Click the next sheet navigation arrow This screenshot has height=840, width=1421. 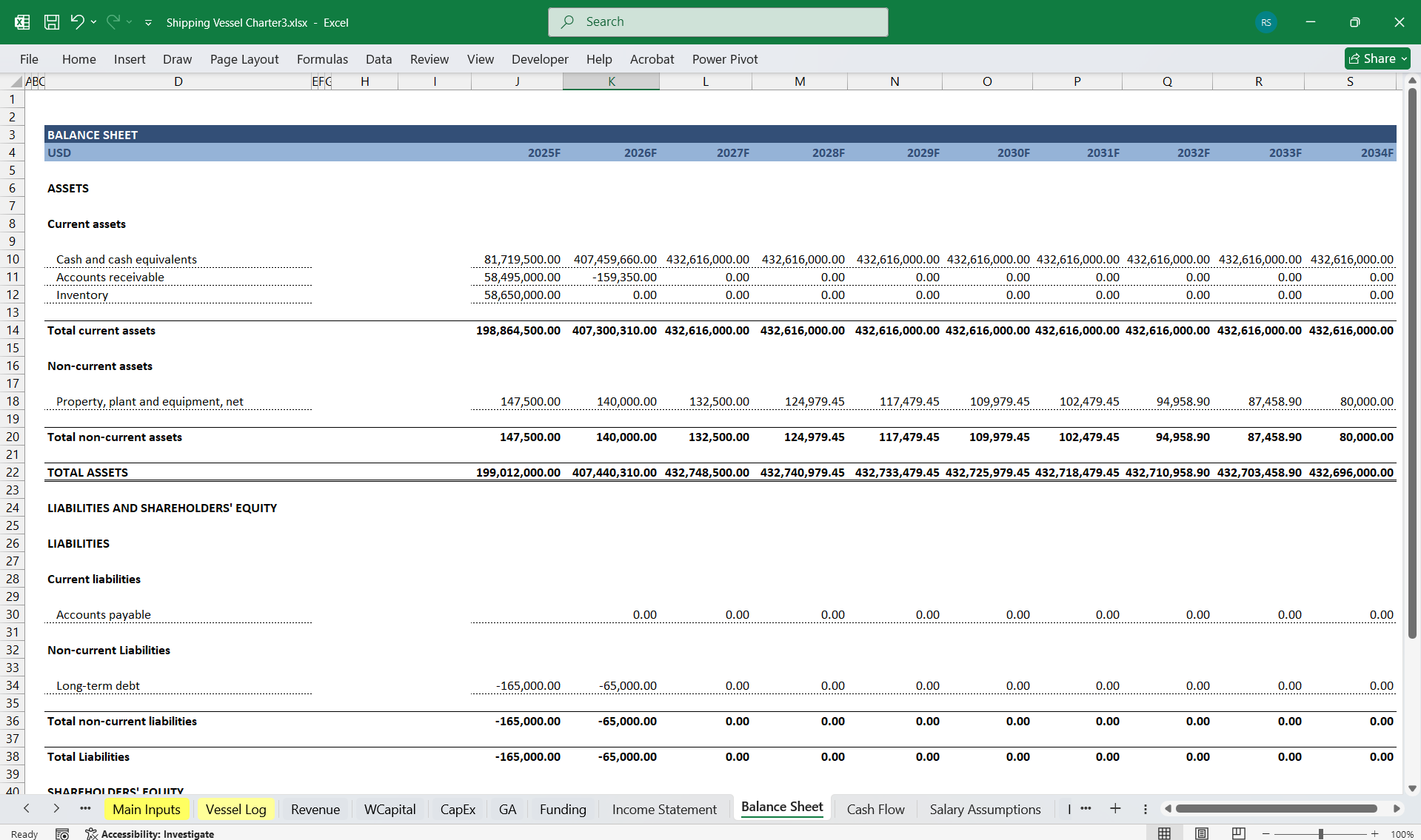[56, 809]
